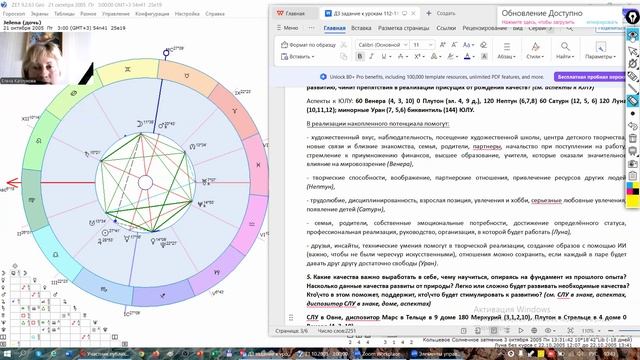Open the superscript X² dropdown arrow
The height and width of the screenshot is (360, 640).
coord(424,57)
